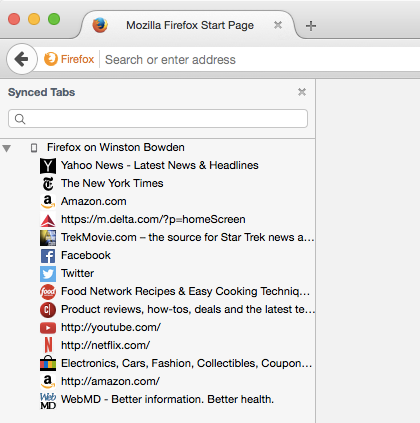Open the Twitter synced tab

77,273
